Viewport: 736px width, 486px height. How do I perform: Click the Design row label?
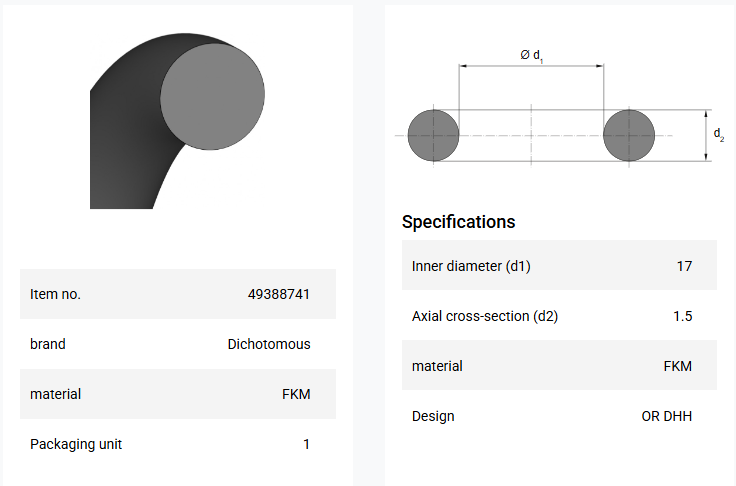point(433,417)
